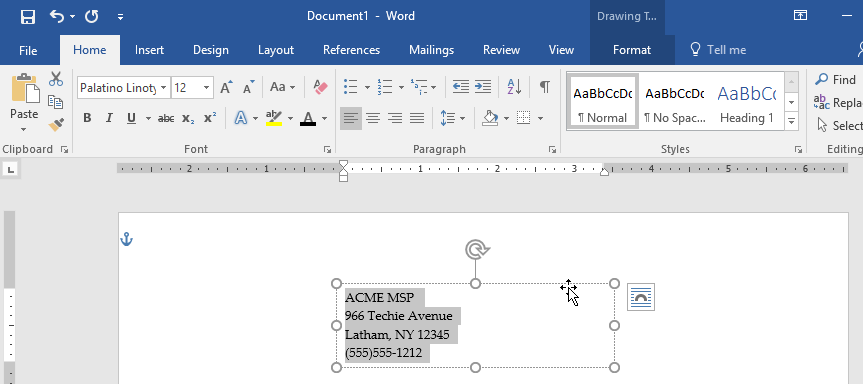Click the Tell me search field

pos(718,50)
